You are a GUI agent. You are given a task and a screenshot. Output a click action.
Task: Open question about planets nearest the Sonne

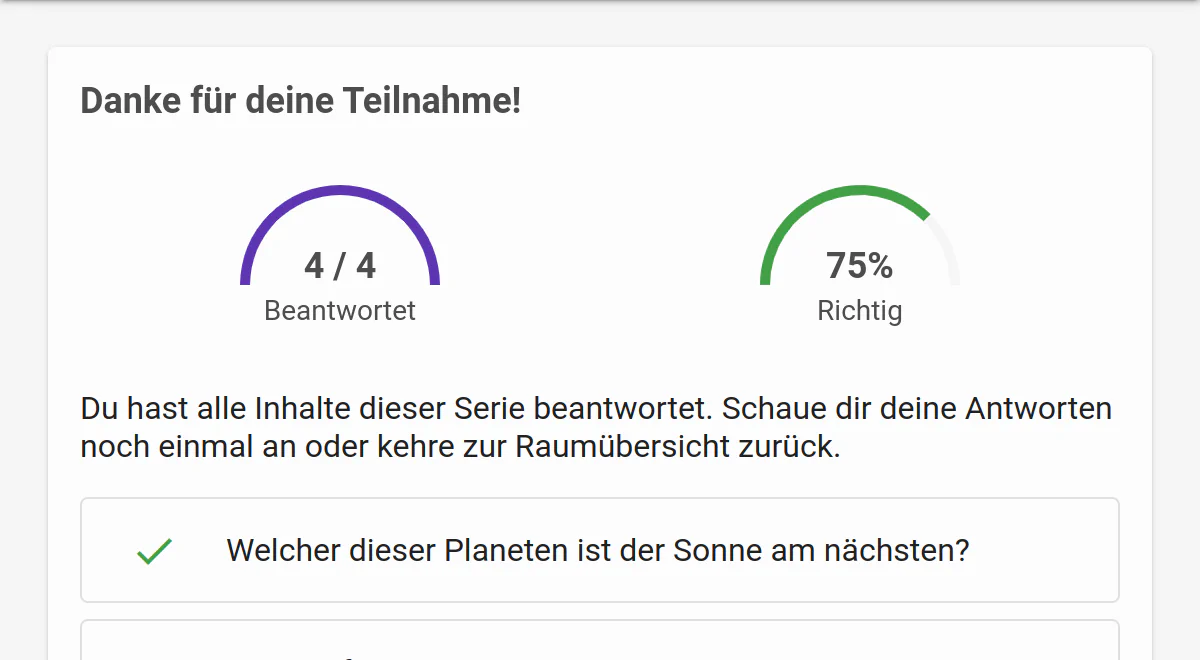pyautogui.click(x=600, y=550)
